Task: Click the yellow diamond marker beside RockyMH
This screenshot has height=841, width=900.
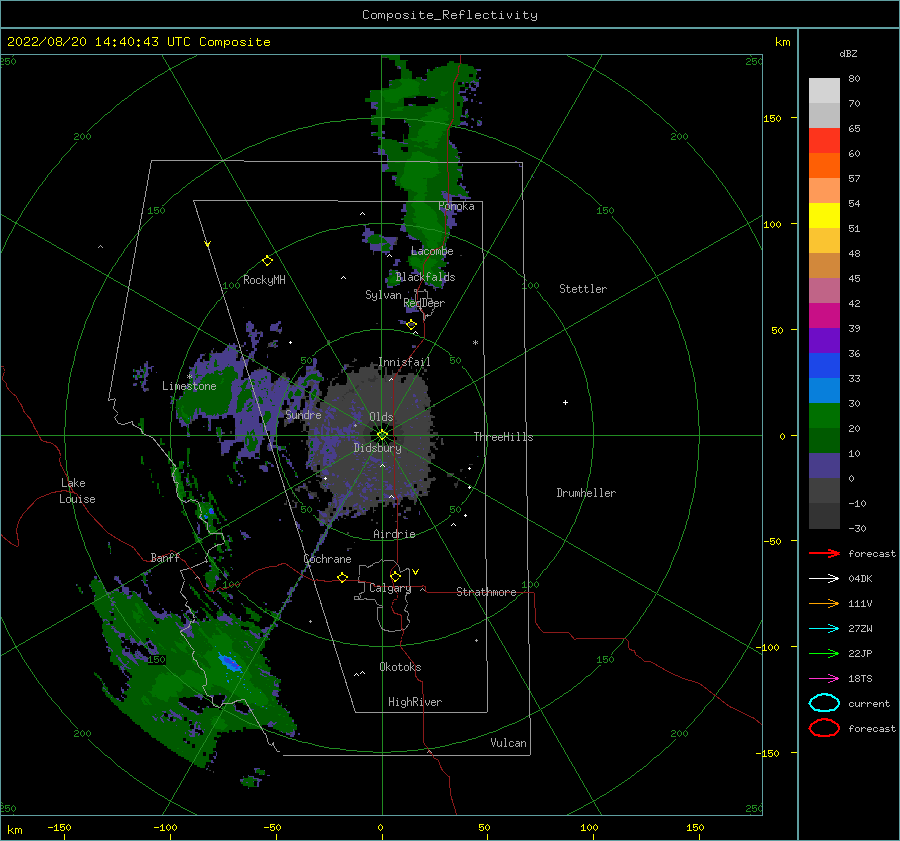Action: point(267,261)
